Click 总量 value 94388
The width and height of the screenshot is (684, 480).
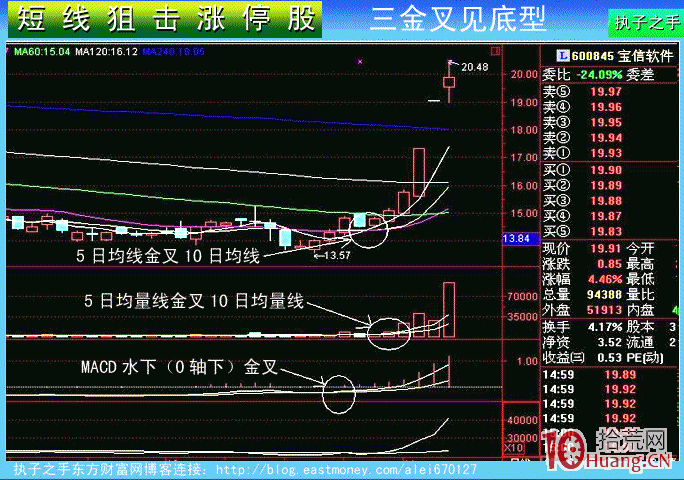coord(604,295)
